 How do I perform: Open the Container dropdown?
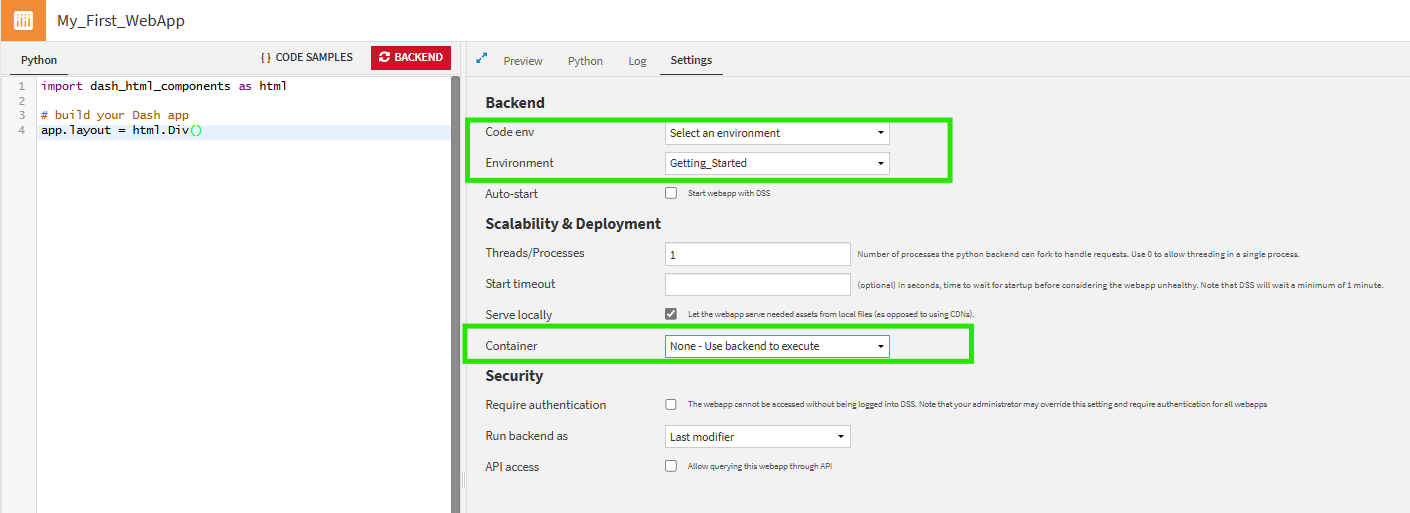(777, 346)
